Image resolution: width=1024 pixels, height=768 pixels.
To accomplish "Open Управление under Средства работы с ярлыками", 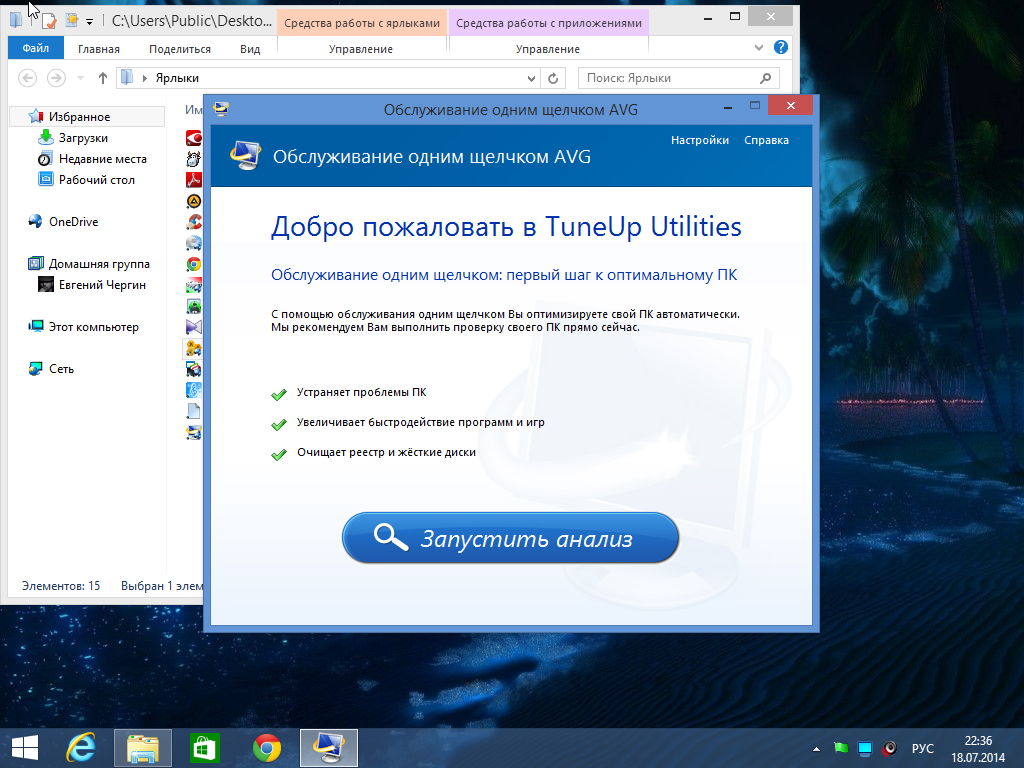I will (360, 49).
